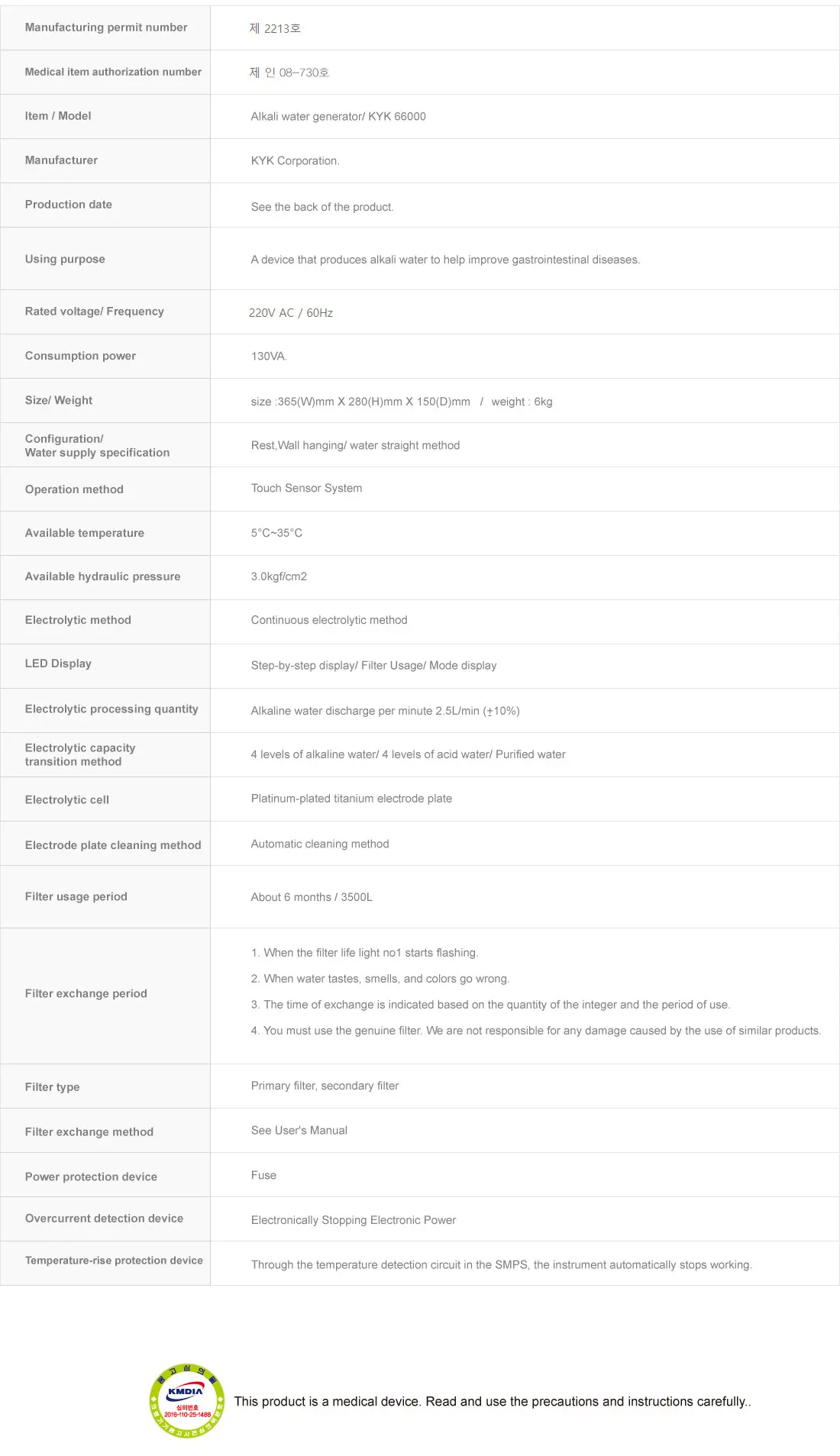
Task: Click the LED Display row label
Action: [x=58, y=663]
